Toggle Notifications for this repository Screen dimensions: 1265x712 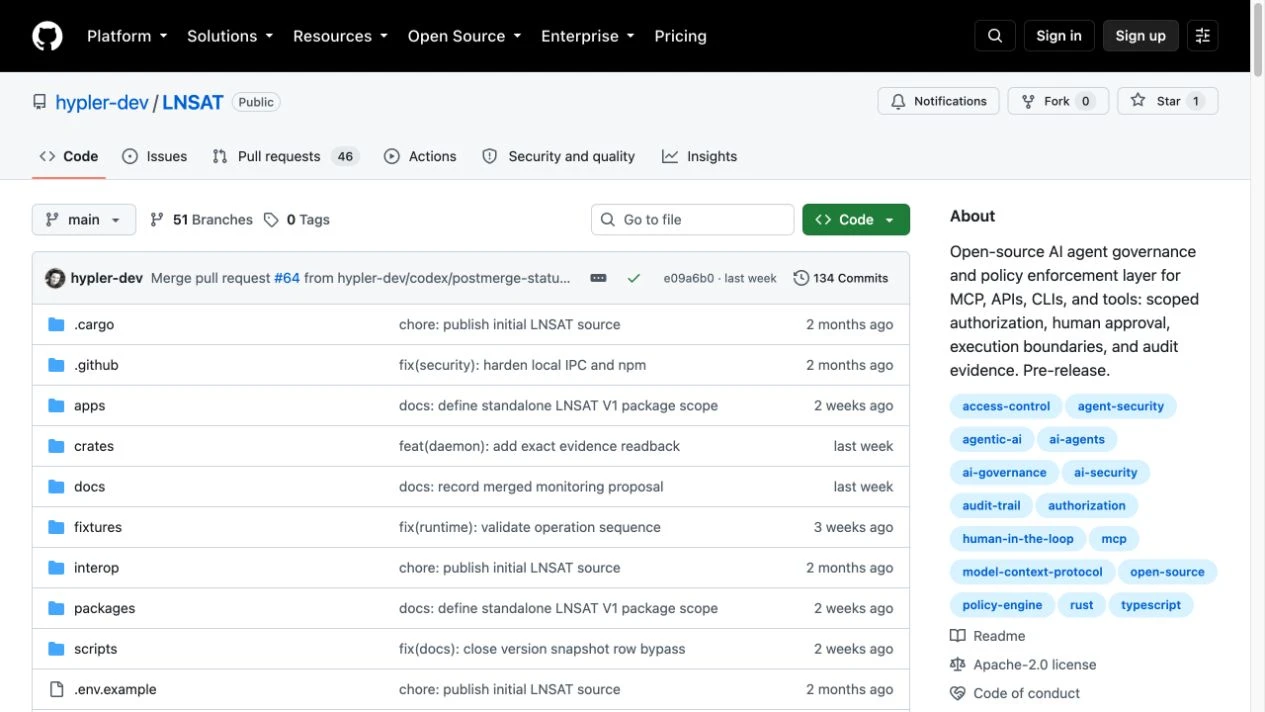(938, 101)
